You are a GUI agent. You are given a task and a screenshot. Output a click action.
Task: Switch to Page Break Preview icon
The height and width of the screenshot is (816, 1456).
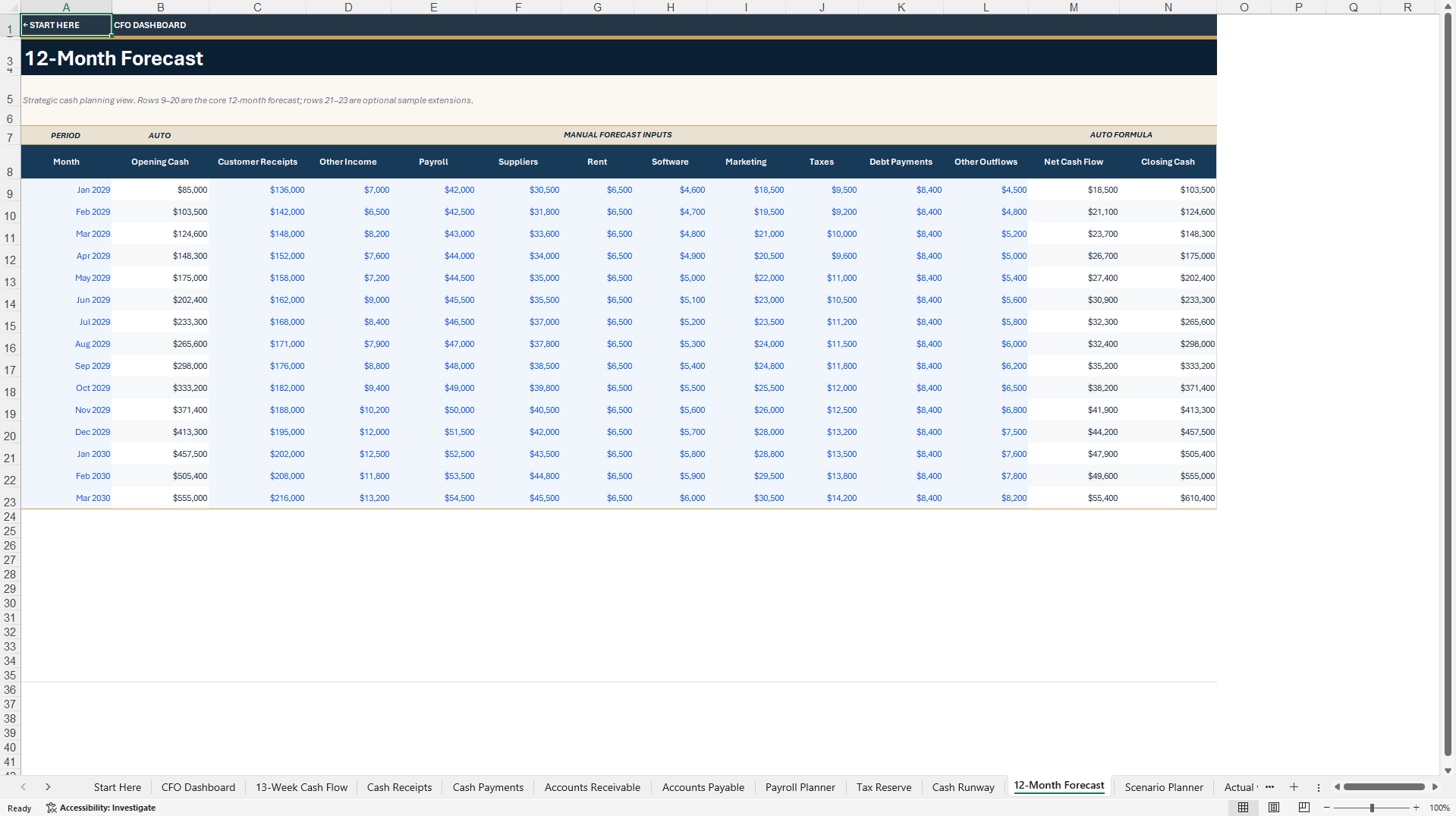pyautogui.click(x=1304, y=808)
